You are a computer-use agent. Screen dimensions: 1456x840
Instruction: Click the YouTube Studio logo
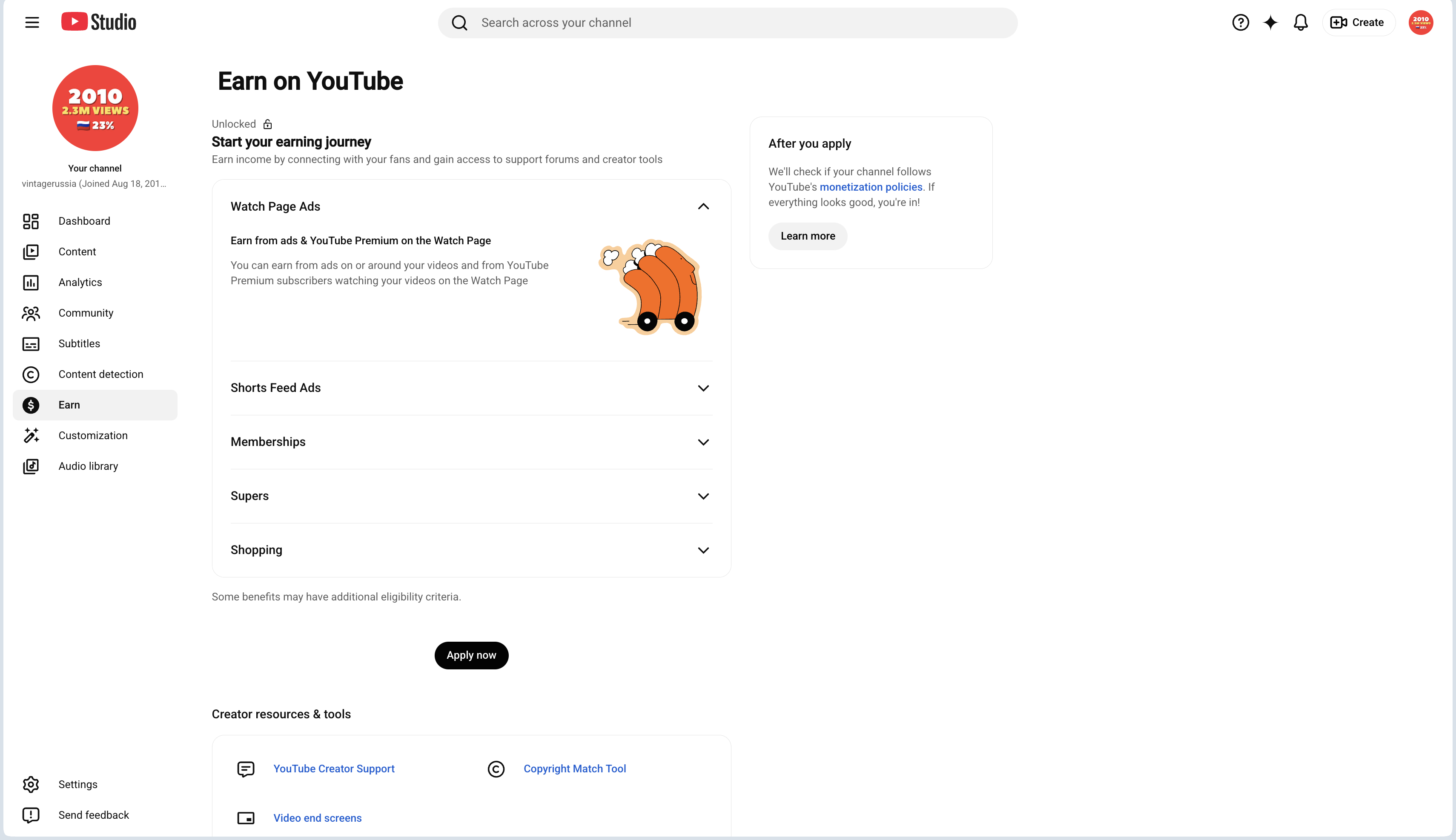[99, 22]
